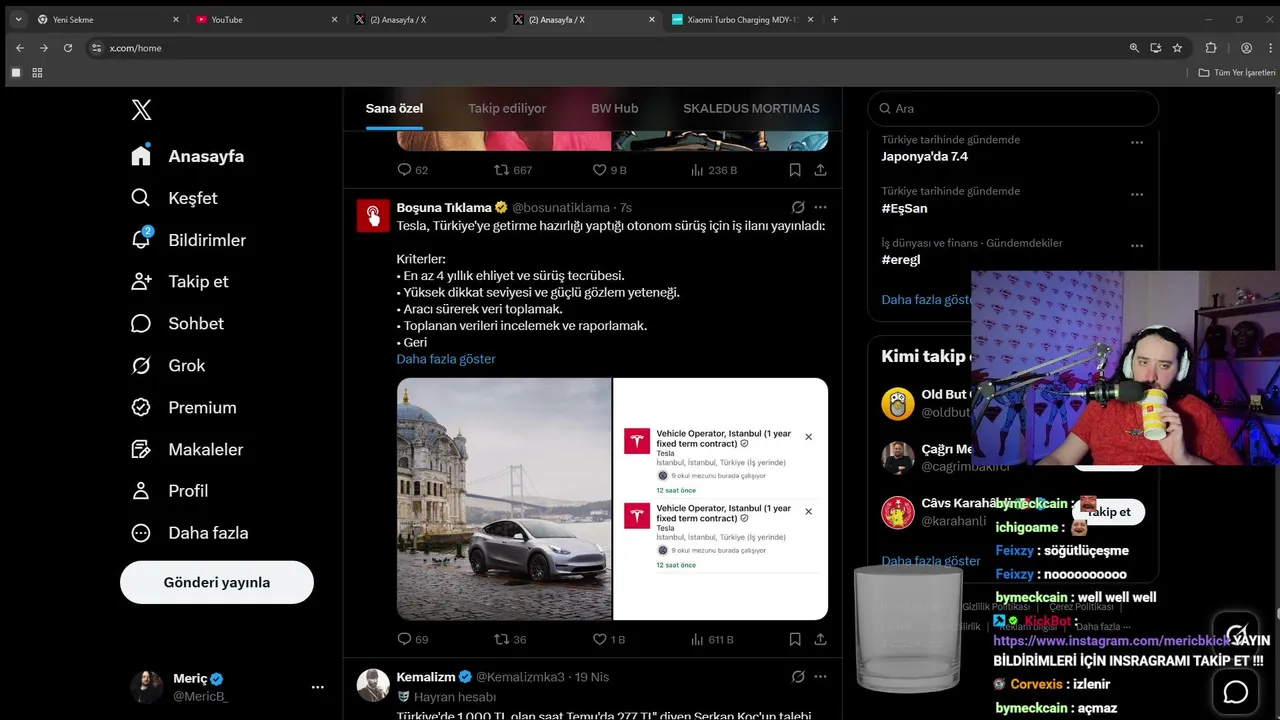
Task: Click Gönderi yayınla button
Action: point(217,582)
